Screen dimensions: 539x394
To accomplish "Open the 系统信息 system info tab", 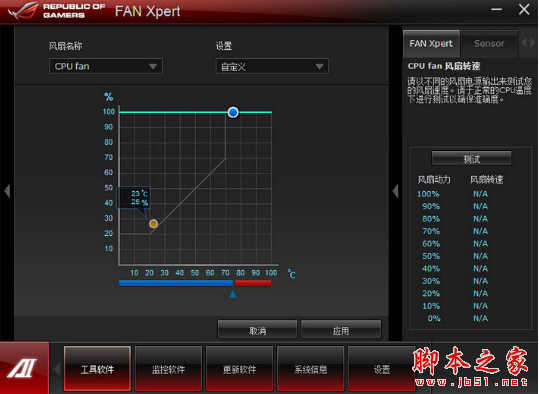I will (310, 369).
